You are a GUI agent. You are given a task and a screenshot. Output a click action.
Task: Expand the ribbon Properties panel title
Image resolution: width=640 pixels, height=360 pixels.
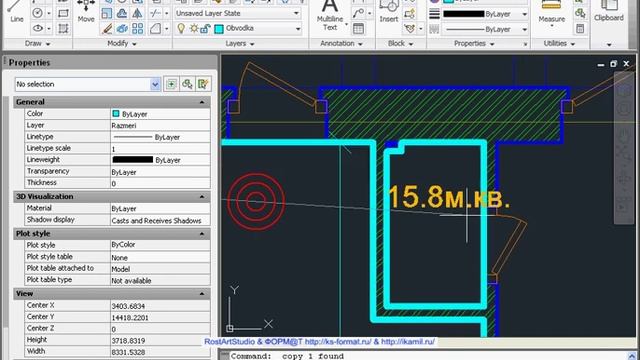[x=474, y=43]
